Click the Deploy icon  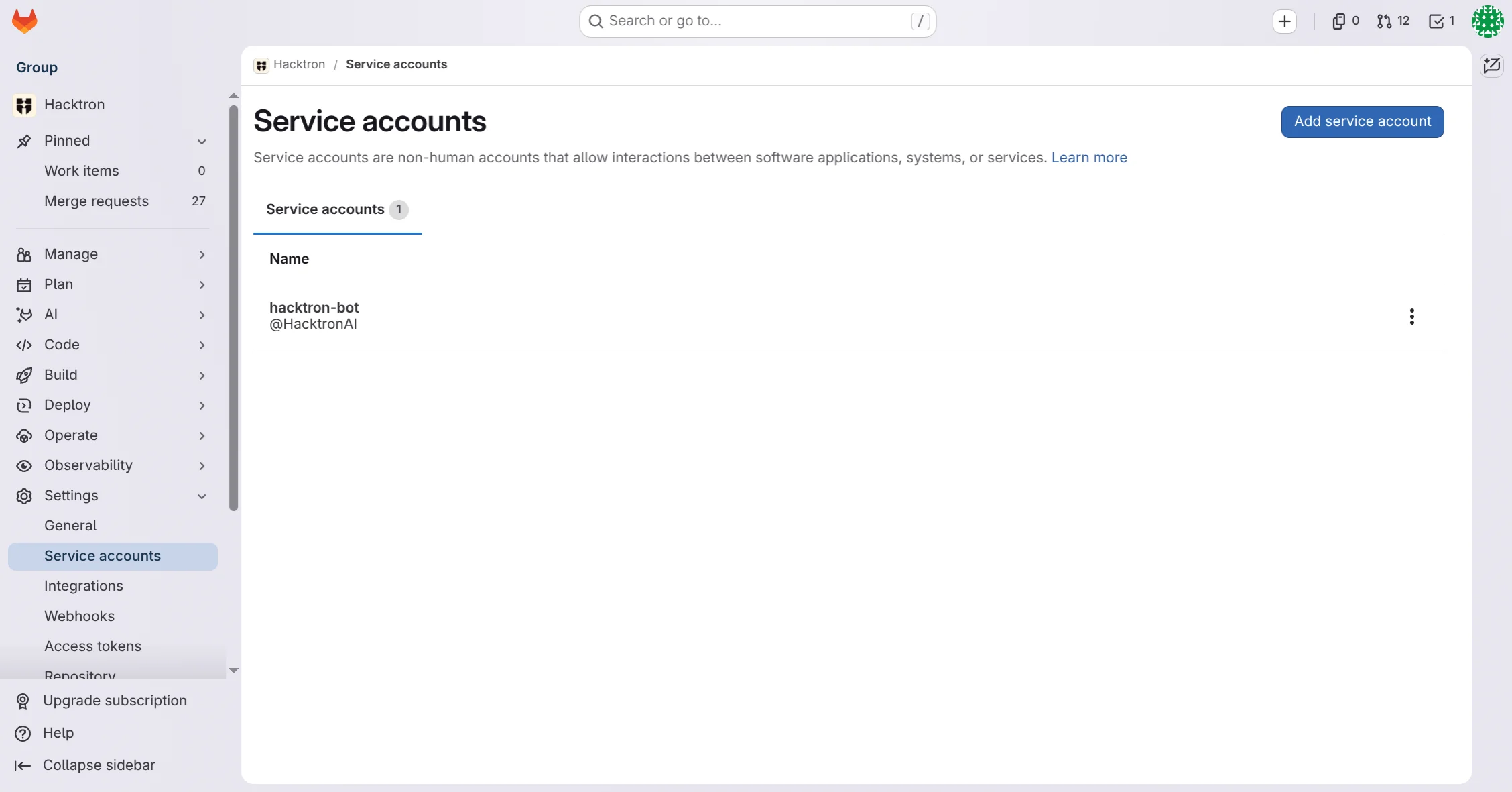24,405
